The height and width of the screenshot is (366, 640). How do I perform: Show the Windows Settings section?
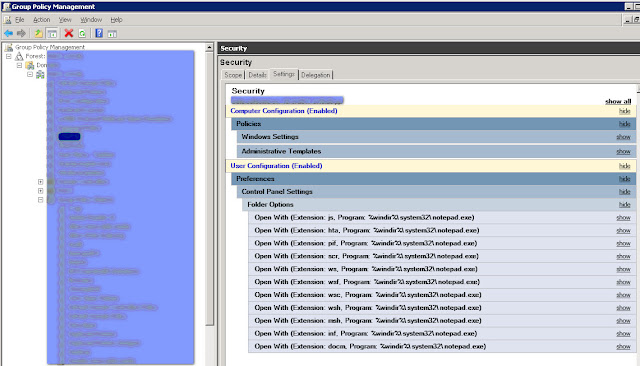point(623,137)
